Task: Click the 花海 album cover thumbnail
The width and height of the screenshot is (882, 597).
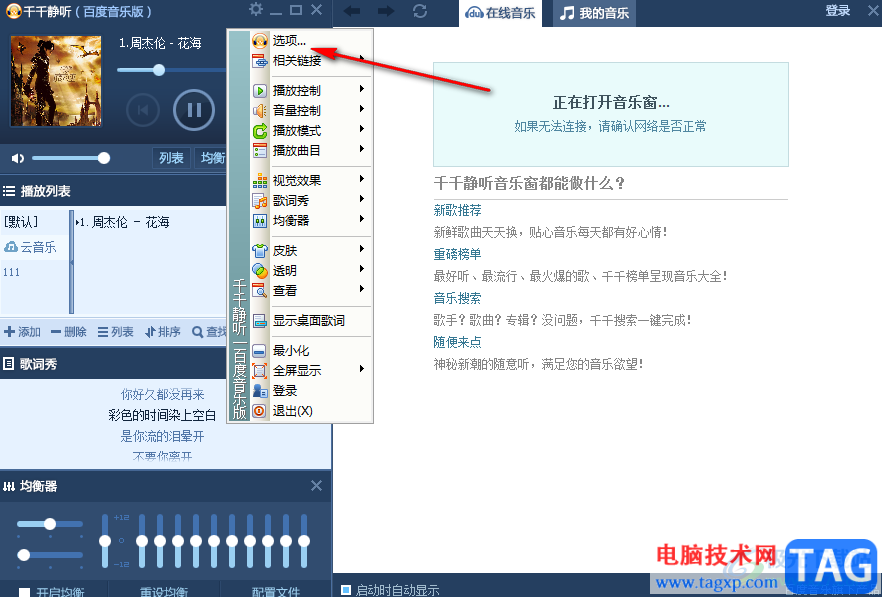Action: (x=56, y=80)
